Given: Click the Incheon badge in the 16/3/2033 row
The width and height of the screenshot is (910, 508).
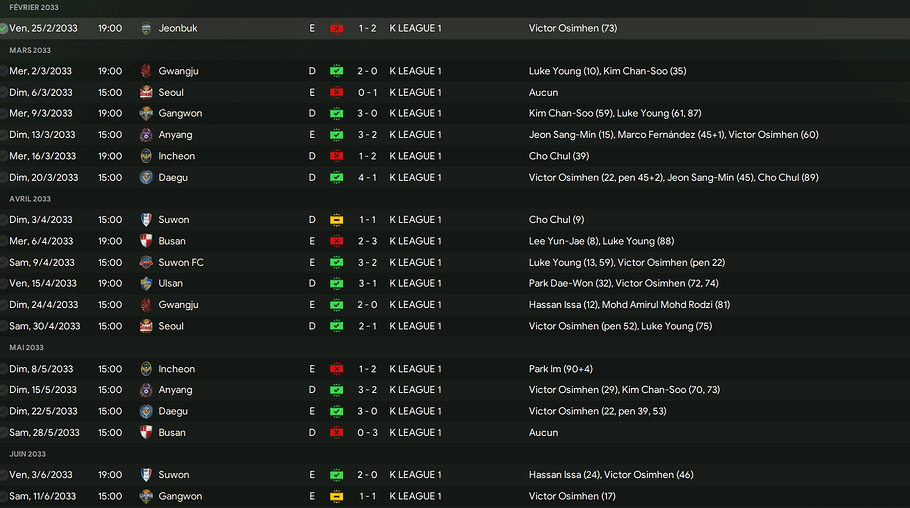Looking at the screenshot, I should pyautogui.click(x=147, y=156).
